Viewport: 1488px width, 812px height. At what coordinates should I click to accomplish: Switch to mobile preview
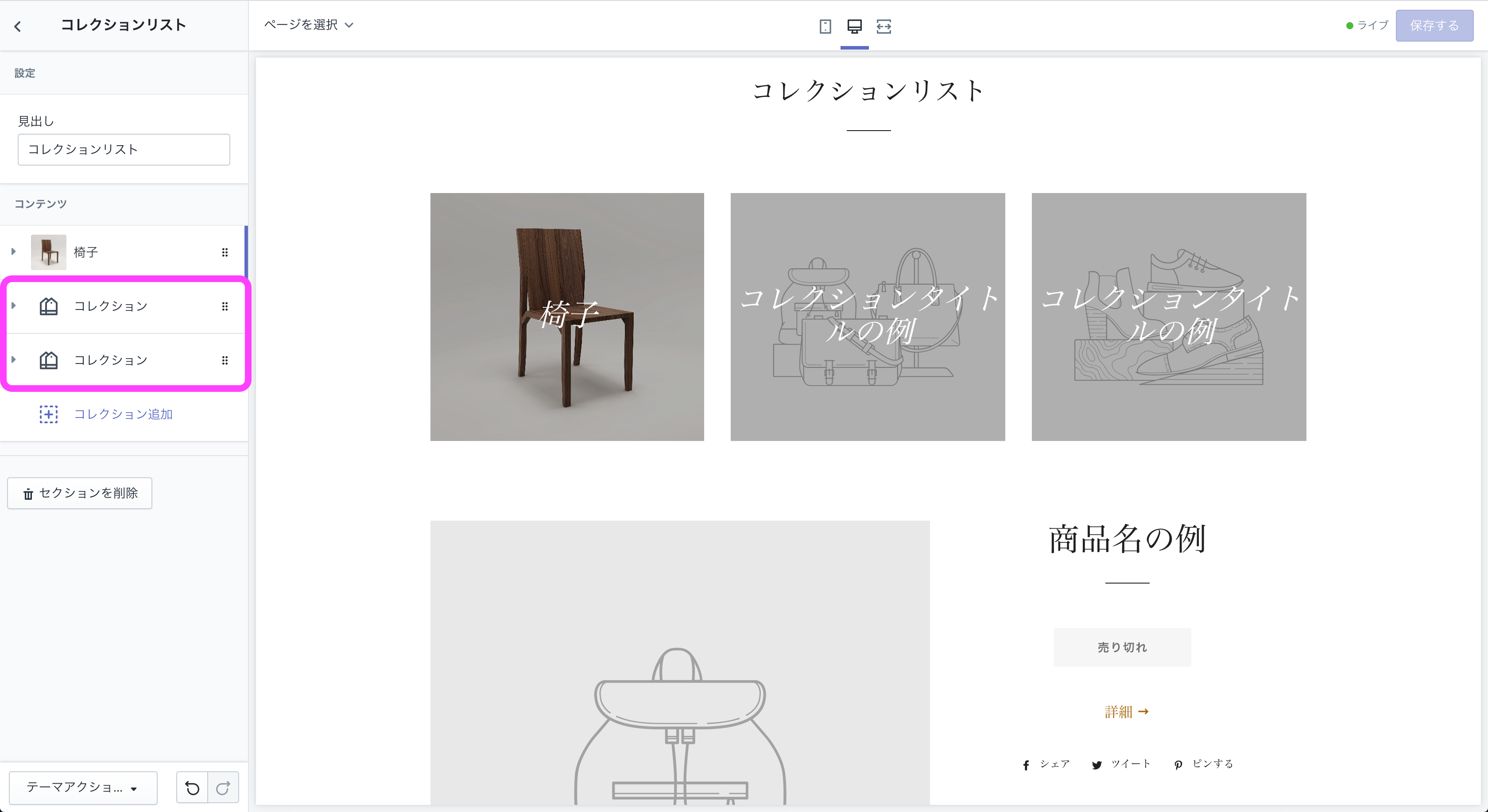pyautogui.click(x=825, y=27)
